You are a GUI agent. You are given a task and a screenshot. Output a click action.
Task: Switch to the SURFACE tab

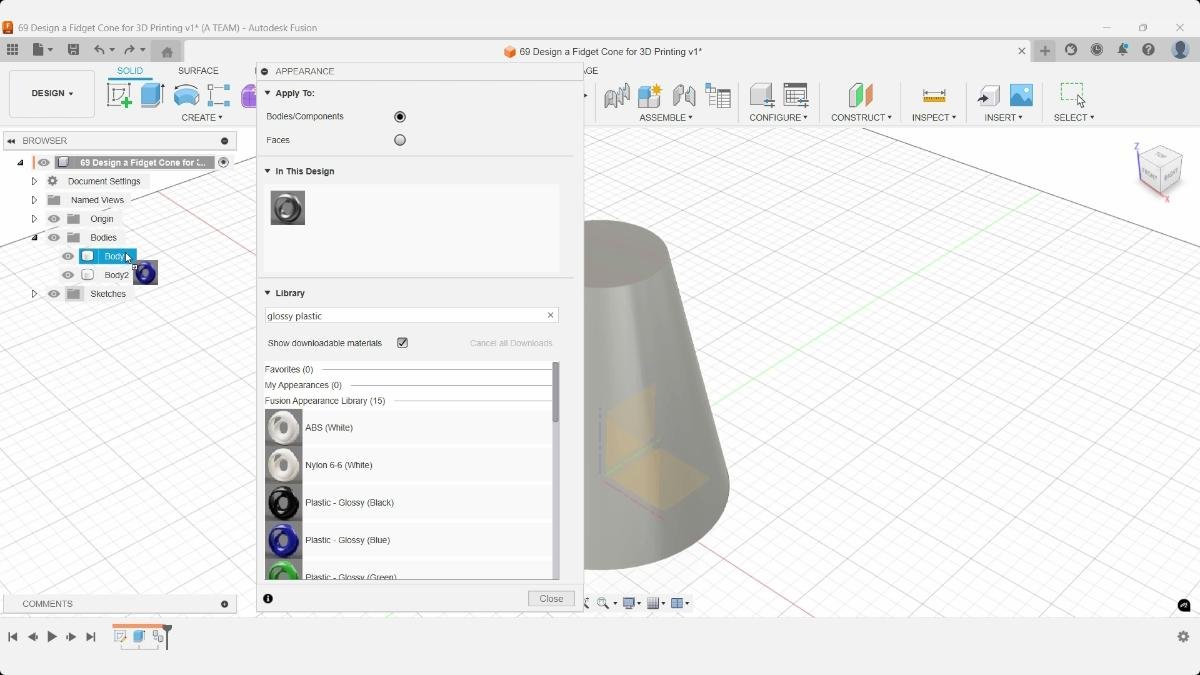click(x=198, y=71)
